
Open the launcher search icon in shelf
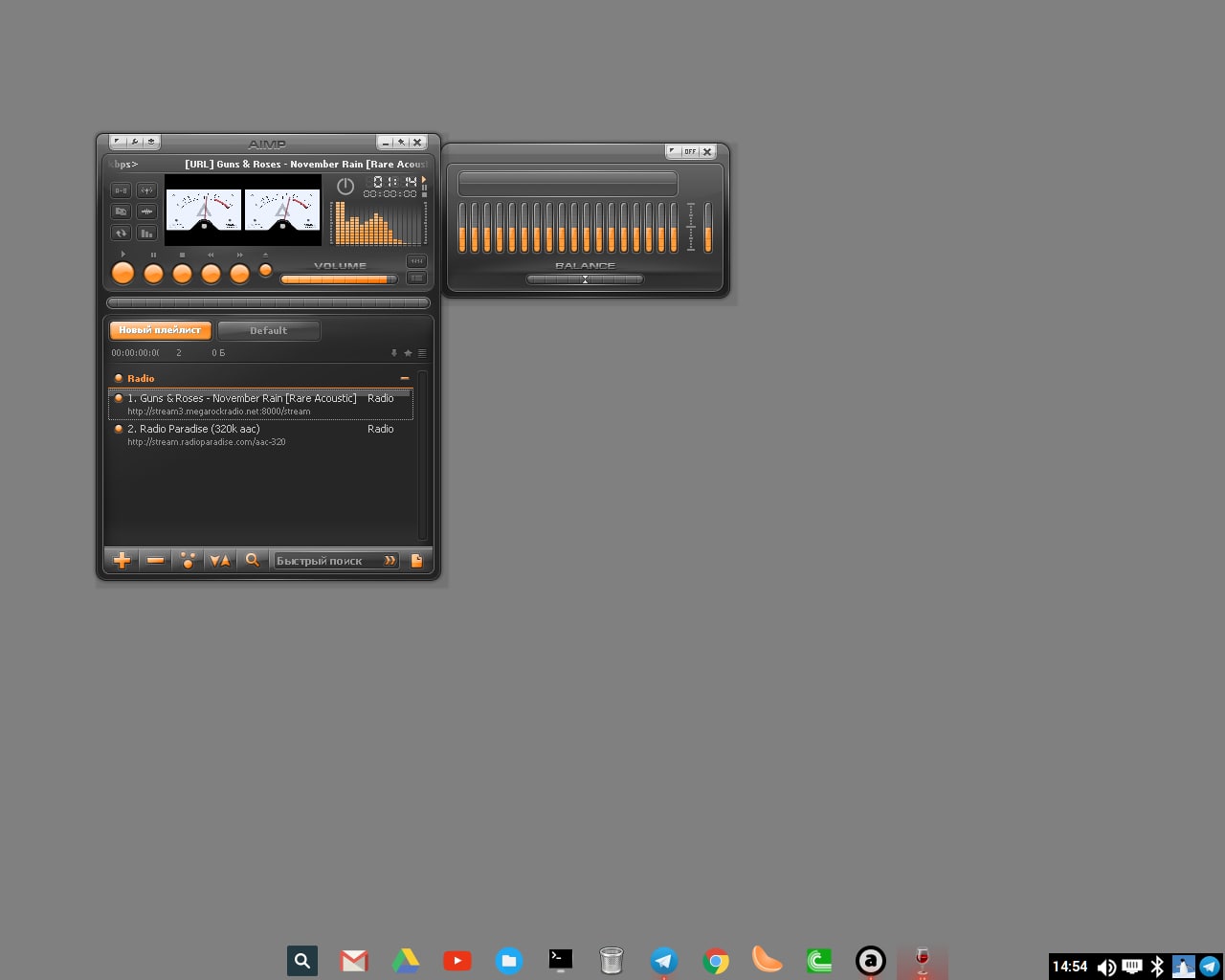tap(302, 961)
